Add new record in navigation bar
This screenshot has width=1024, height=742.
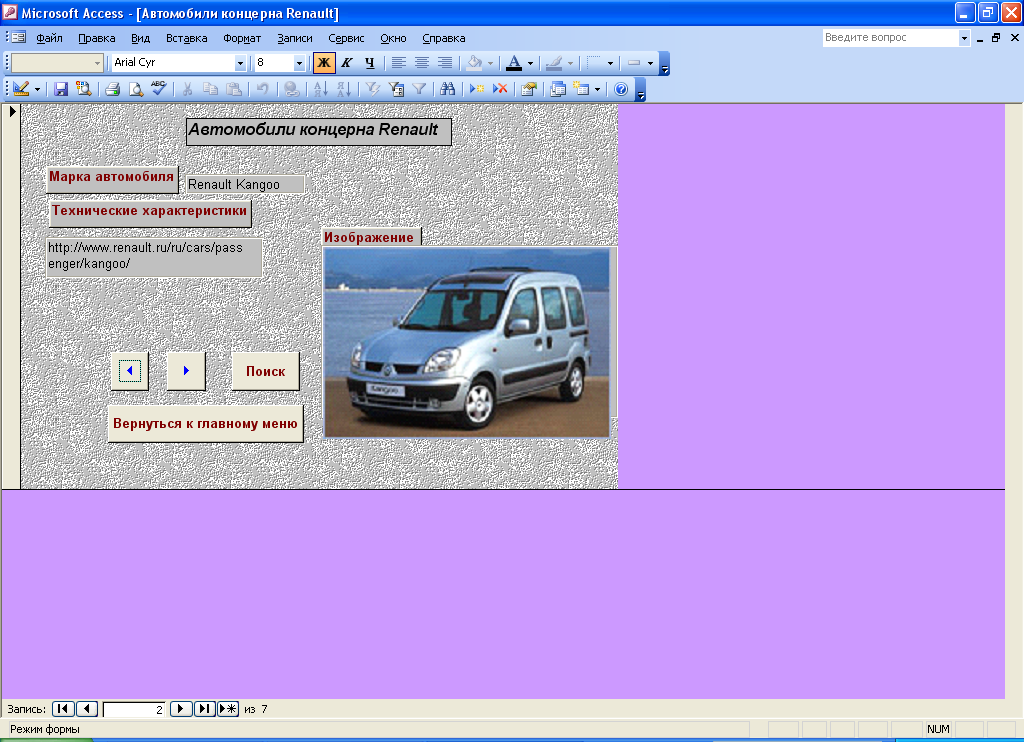[x=228, y=709]
